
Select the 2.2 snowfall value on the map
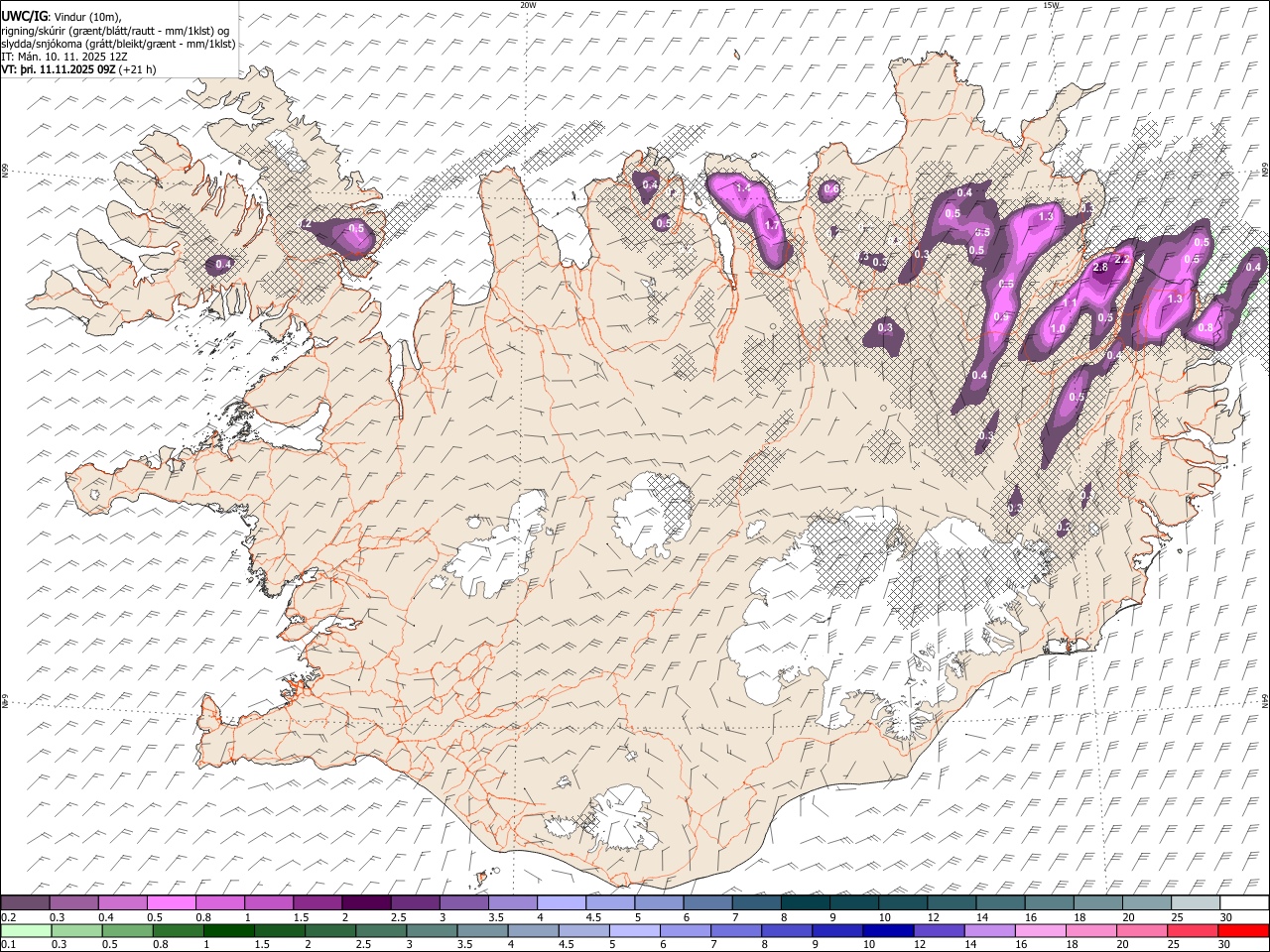[1122, 260]
